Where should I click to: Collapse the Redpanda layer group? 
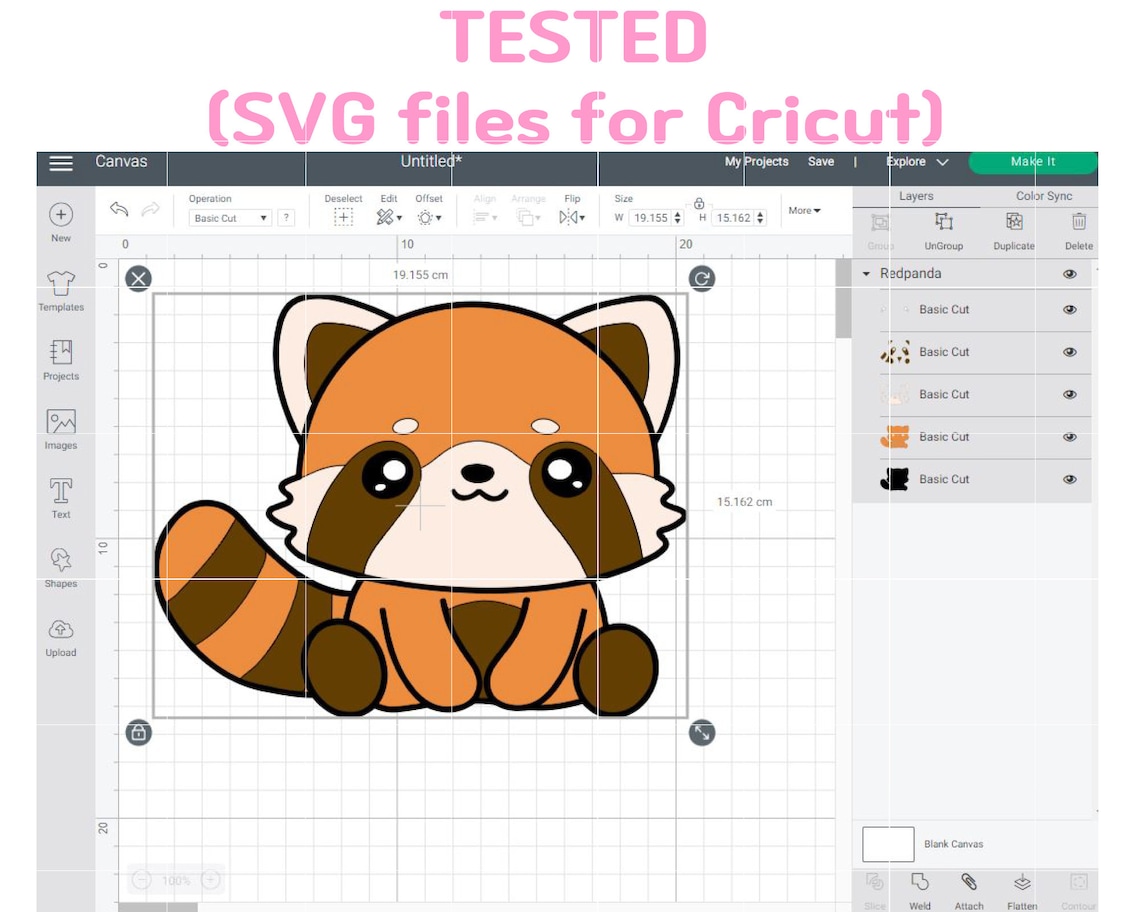(864, 273)
